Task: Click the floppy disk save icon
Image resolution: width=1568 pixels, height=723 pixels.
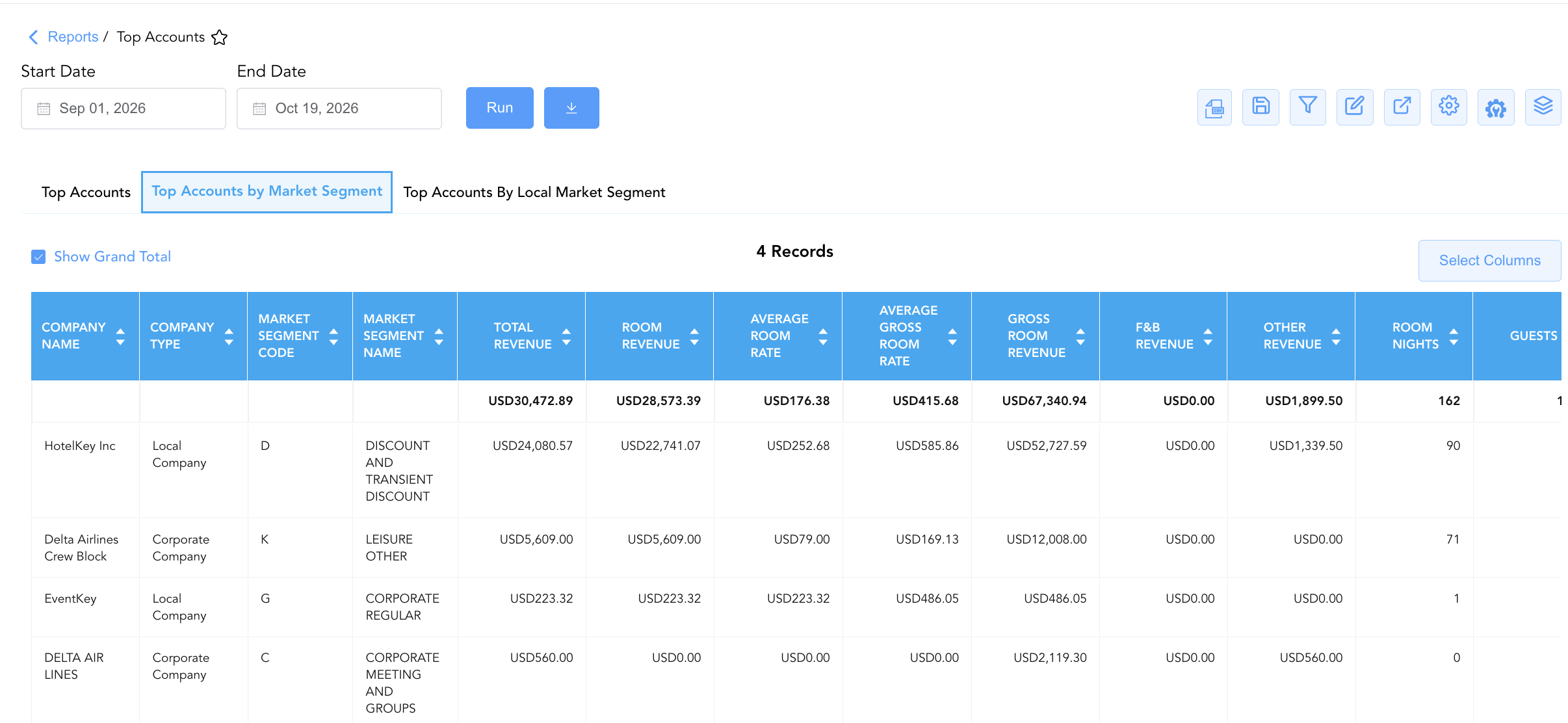Action: (1261, 107)
